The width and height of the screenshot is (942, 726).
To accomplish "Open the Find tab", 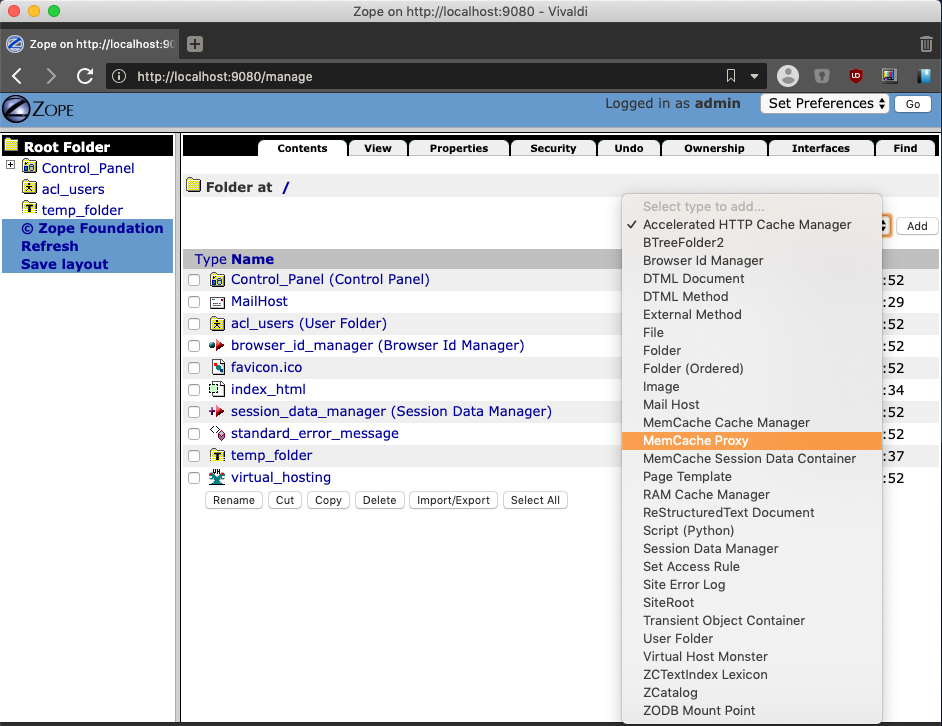I will pyautogui.click(x=905, y=148).
